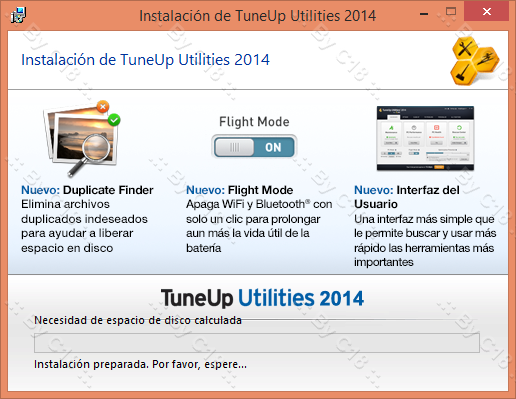Click the 'Nuevo: Interfaz del Usuario' heading

tap(407, 197)
